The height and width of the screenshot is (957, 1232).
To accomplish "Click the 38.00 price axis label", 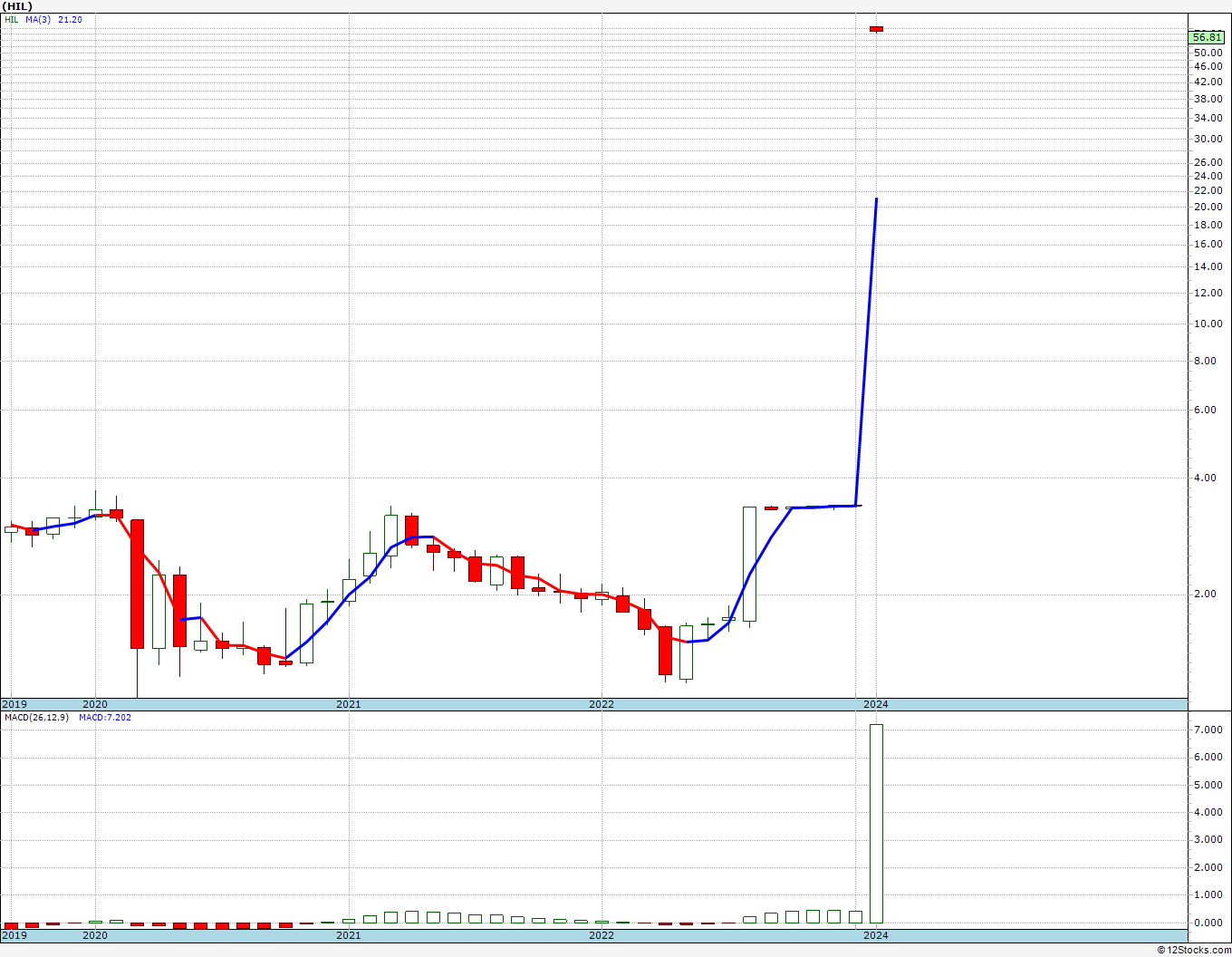I will pyautogui.click(x=1208, y=100).
